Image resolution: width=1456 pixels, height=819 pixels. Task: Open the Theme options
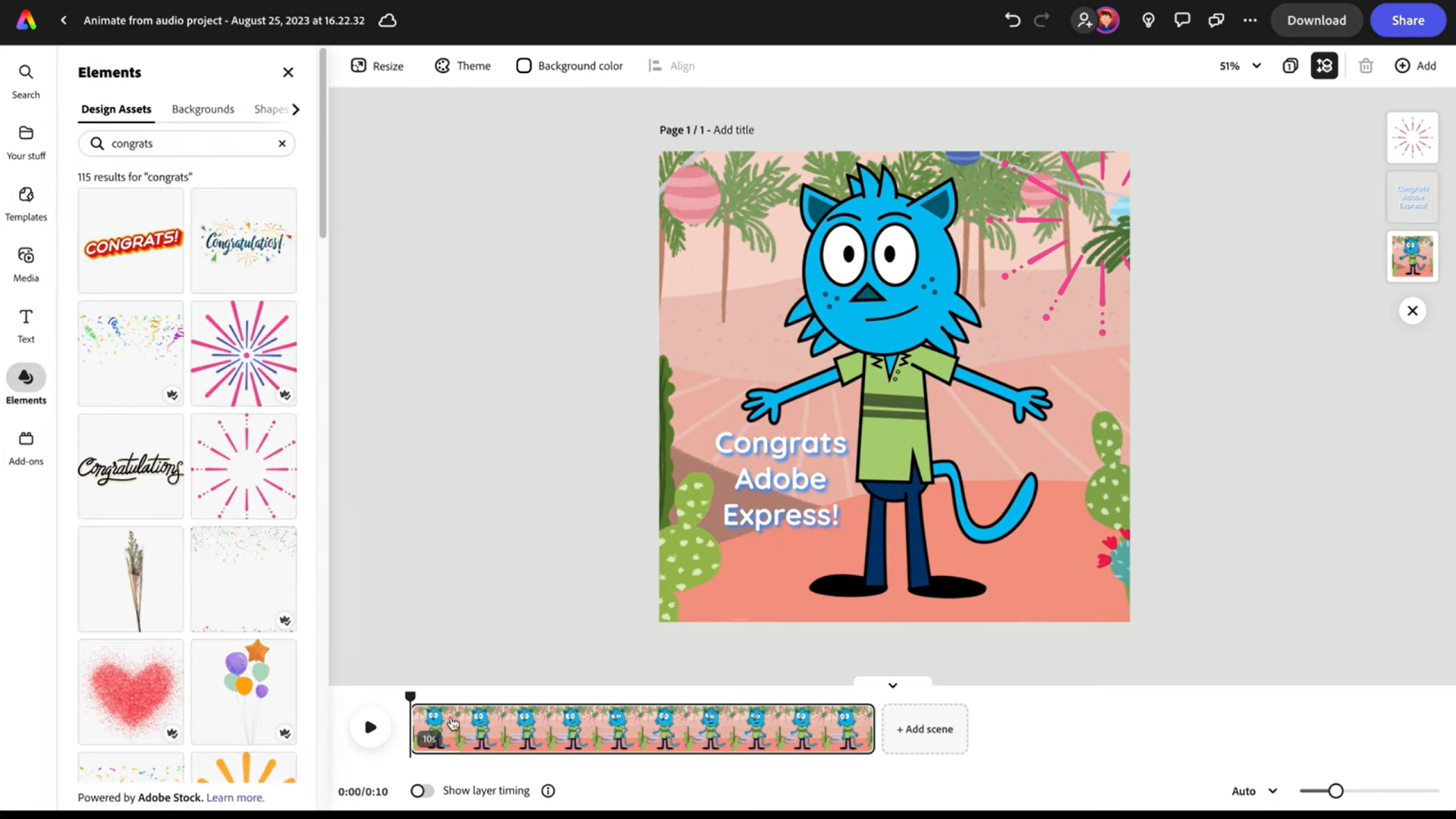(x=462, y=66)
